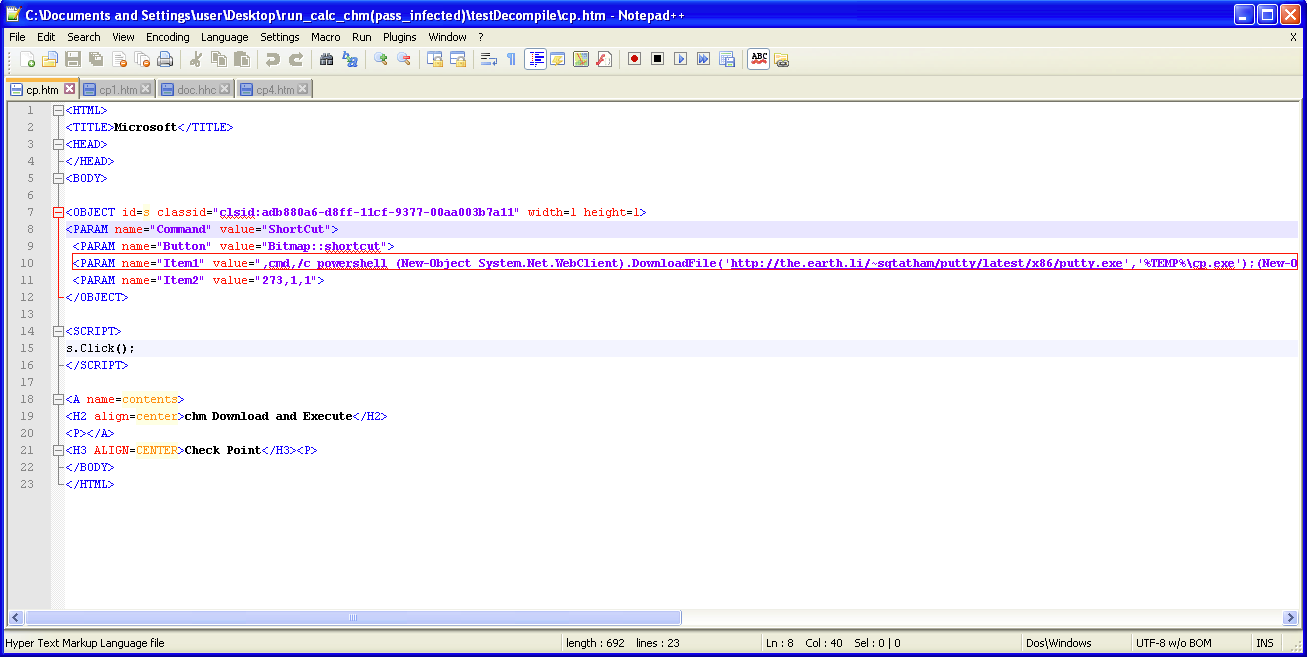The image size is (1307, 657).
Task: Toggle word wrap in the toolbar
Action: (x=489, y=59)
